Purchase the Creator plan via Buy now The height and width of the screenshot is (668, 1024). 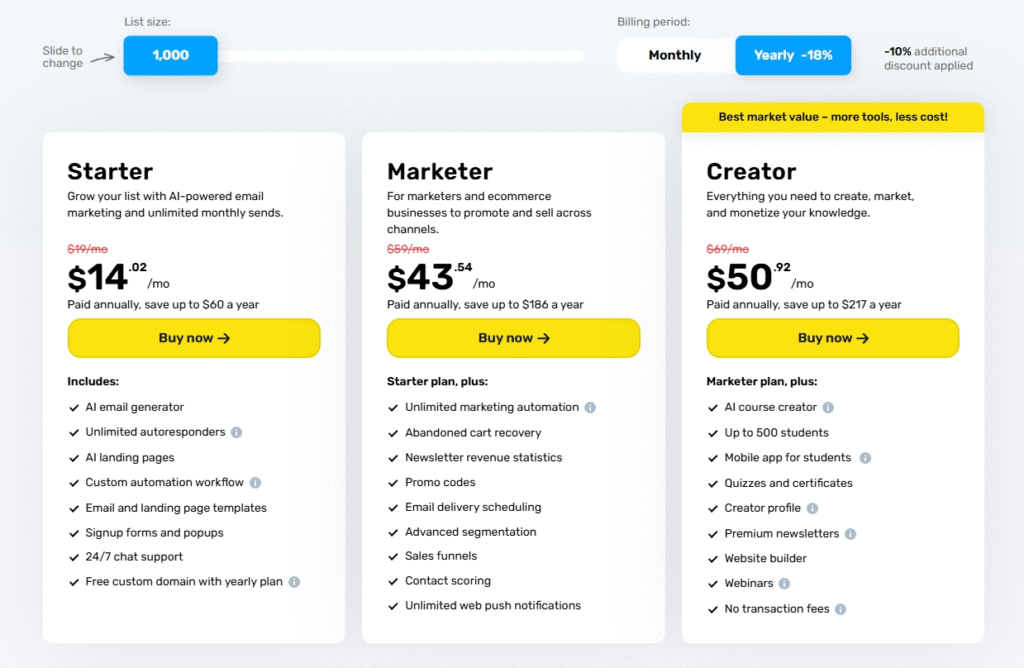point(833,338)
